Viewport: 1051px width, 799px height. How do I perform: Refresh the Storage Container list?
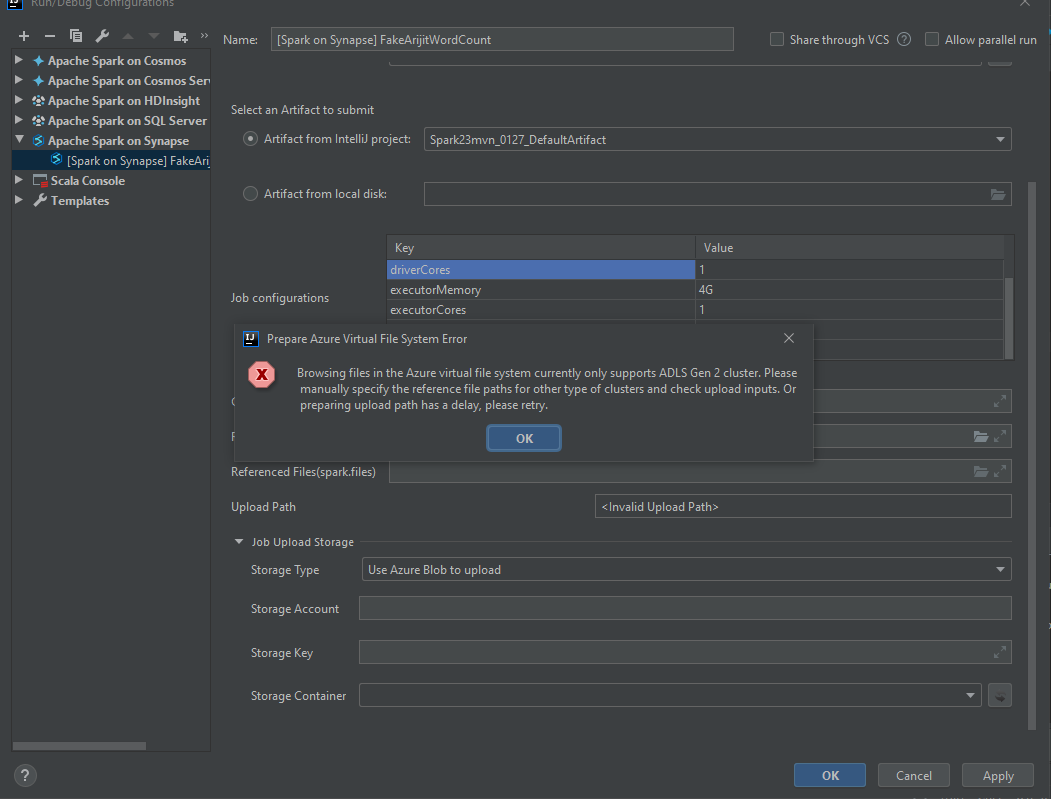pyautogui.click(x=1000, y=696)
